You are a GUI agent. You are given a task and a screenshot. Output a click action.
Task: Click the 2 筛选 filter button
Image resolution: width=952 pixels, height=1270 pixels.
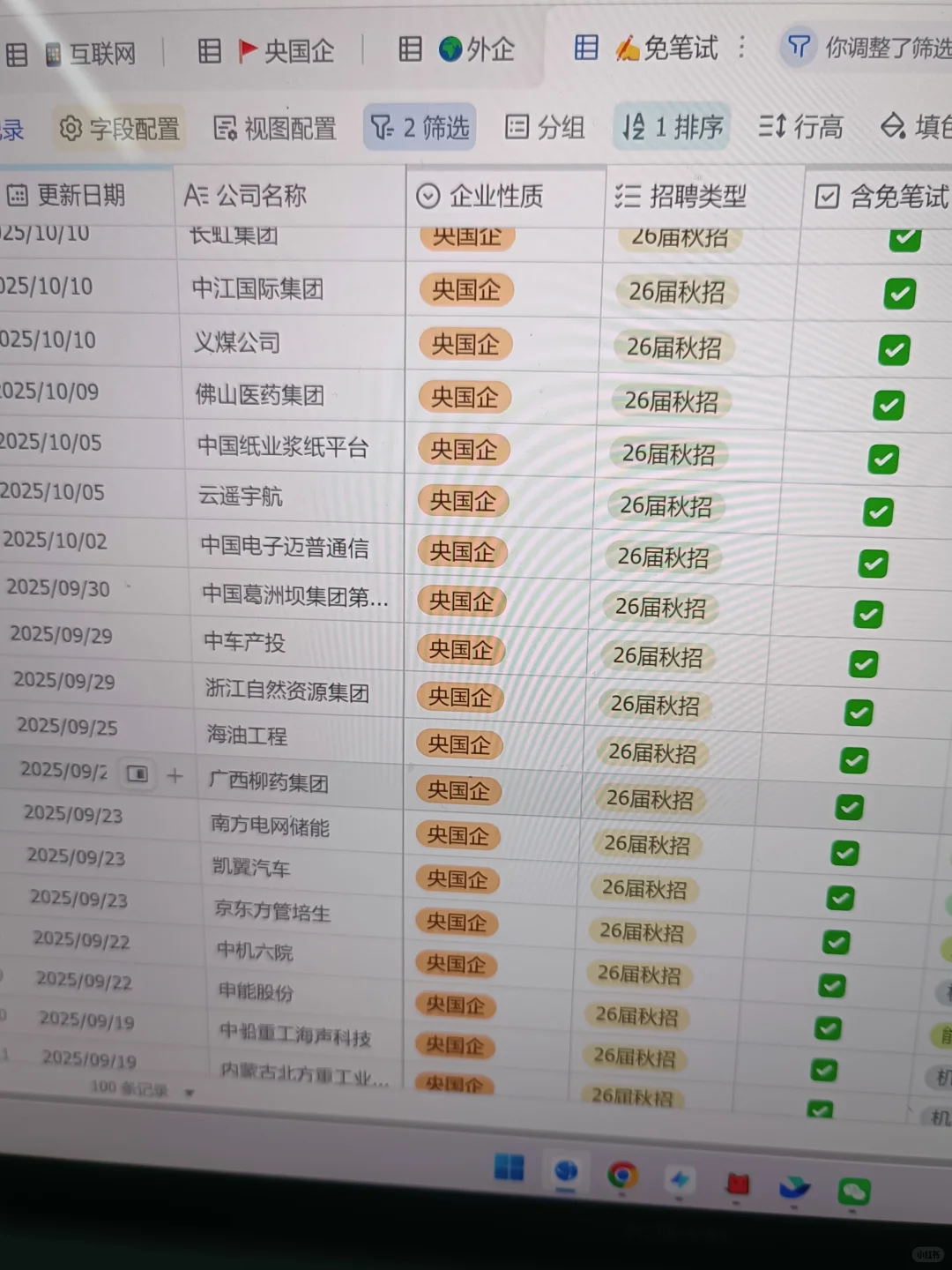tap(420, 127)
